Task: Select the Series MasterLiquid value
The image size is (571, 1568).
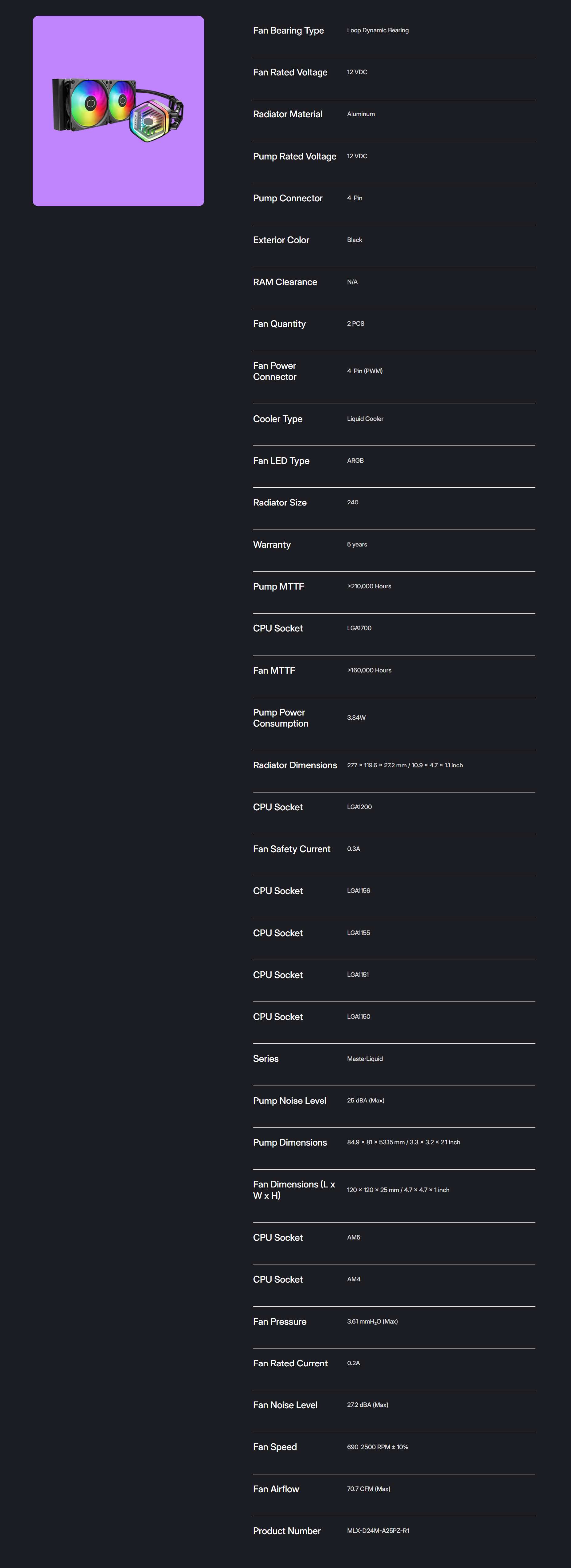Action: tap(365, 1059)
